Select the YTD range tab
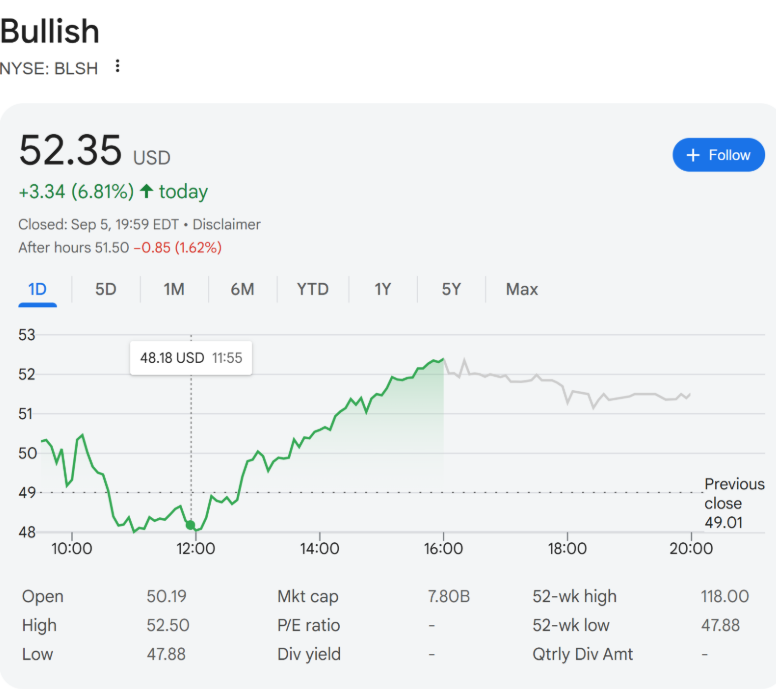The width and height of the screenshot is (776, 689). tap(312, 289)
